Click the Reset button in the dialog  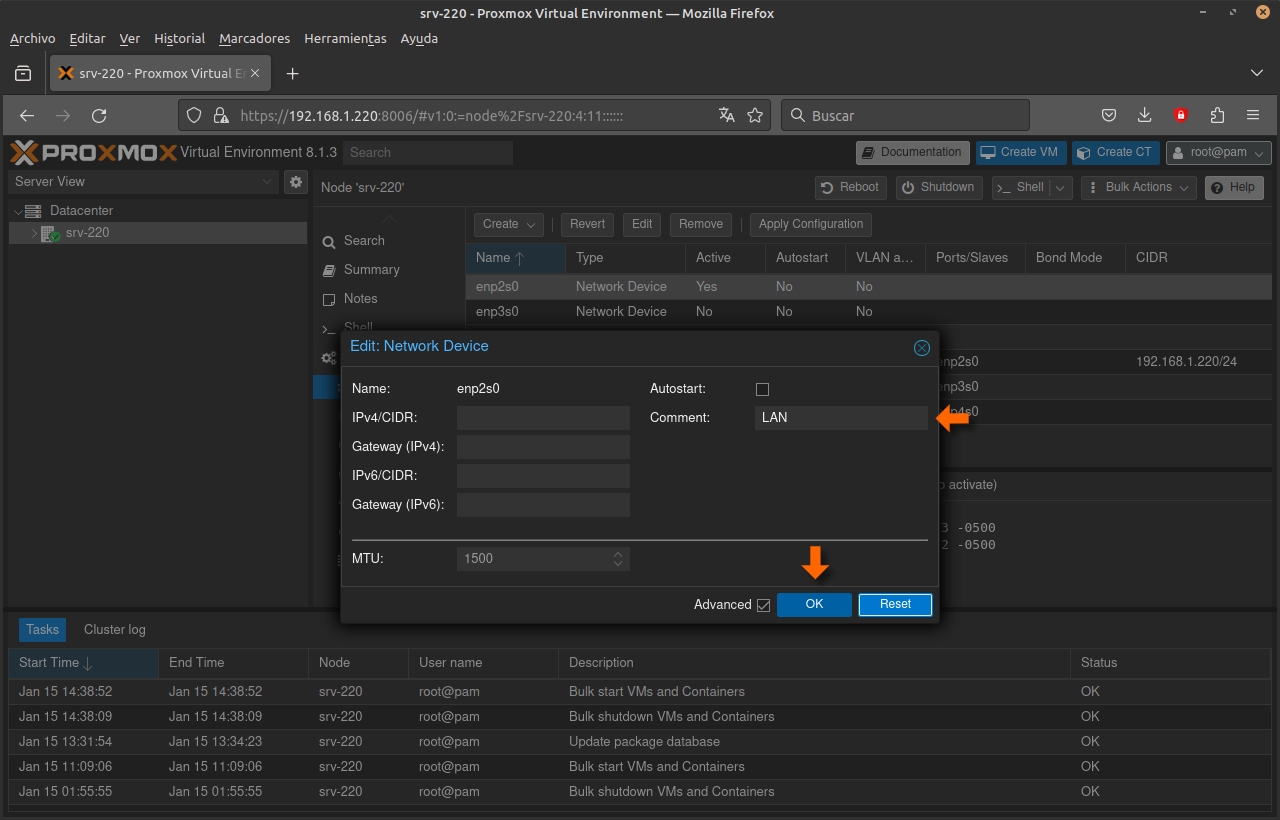click(x=895, y=604)
